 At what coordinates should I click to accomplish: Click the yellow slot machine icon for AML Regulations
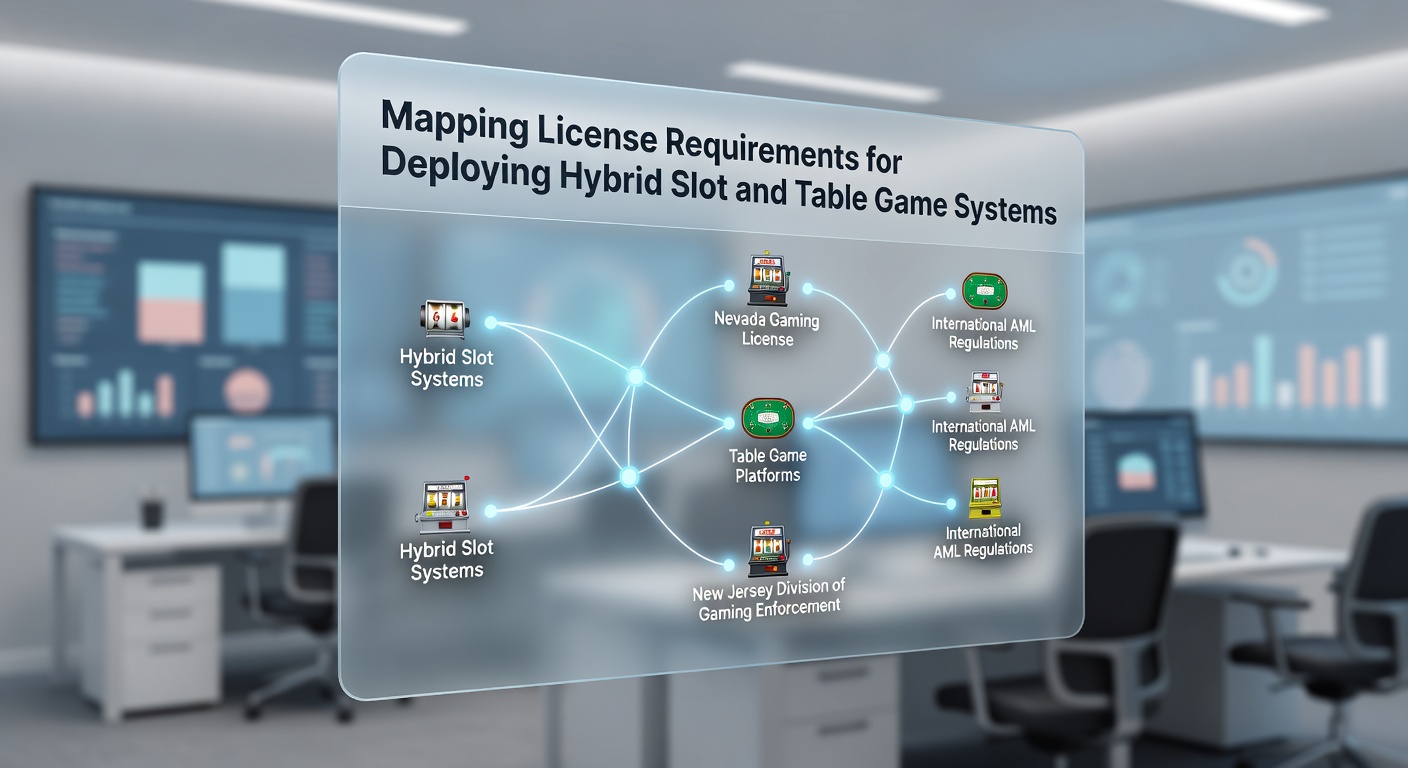coord(985,498)
